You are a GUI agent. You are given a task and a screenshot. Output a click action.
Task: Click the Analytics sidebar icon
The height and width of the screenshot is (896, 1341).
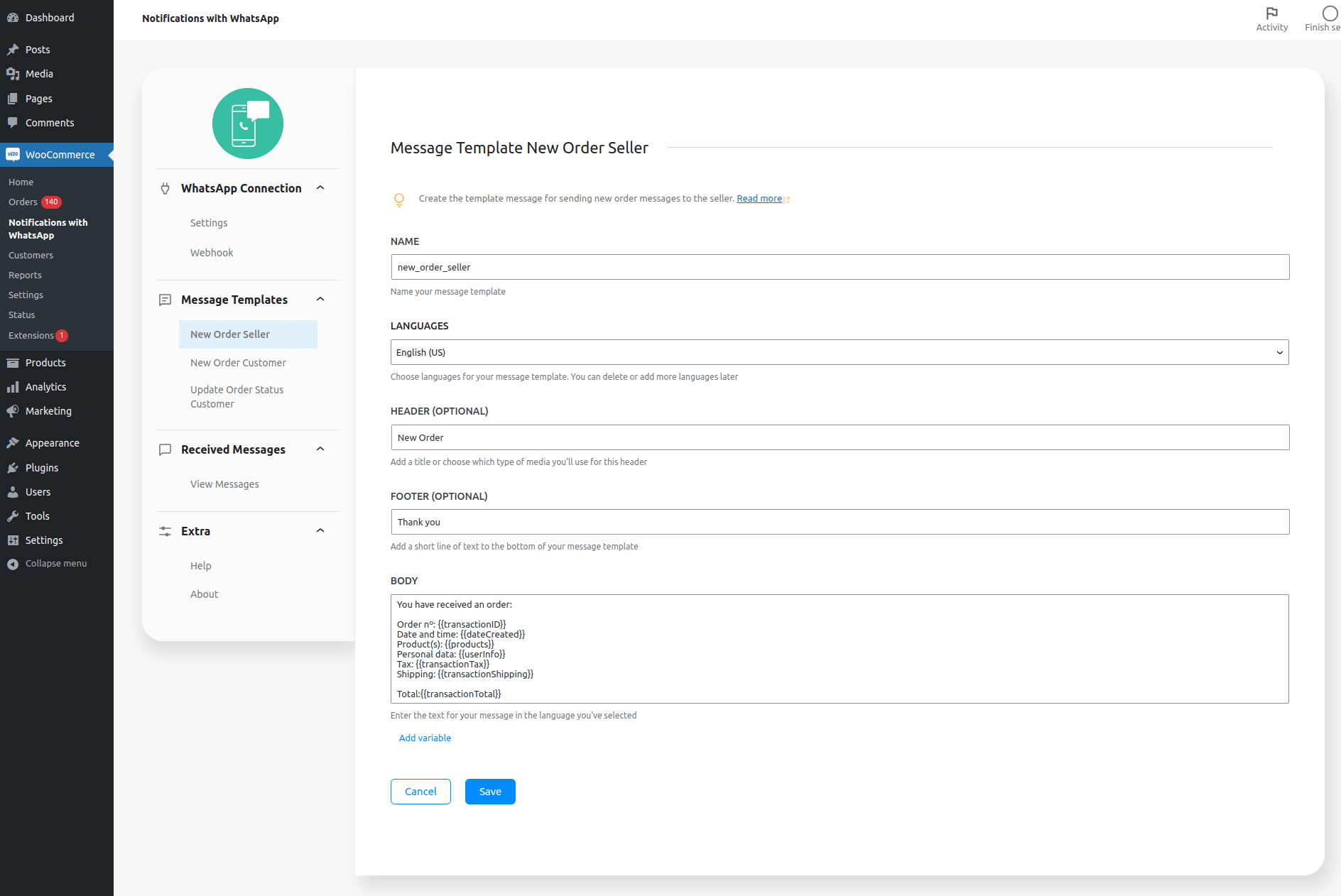click(x=13, y=386)
